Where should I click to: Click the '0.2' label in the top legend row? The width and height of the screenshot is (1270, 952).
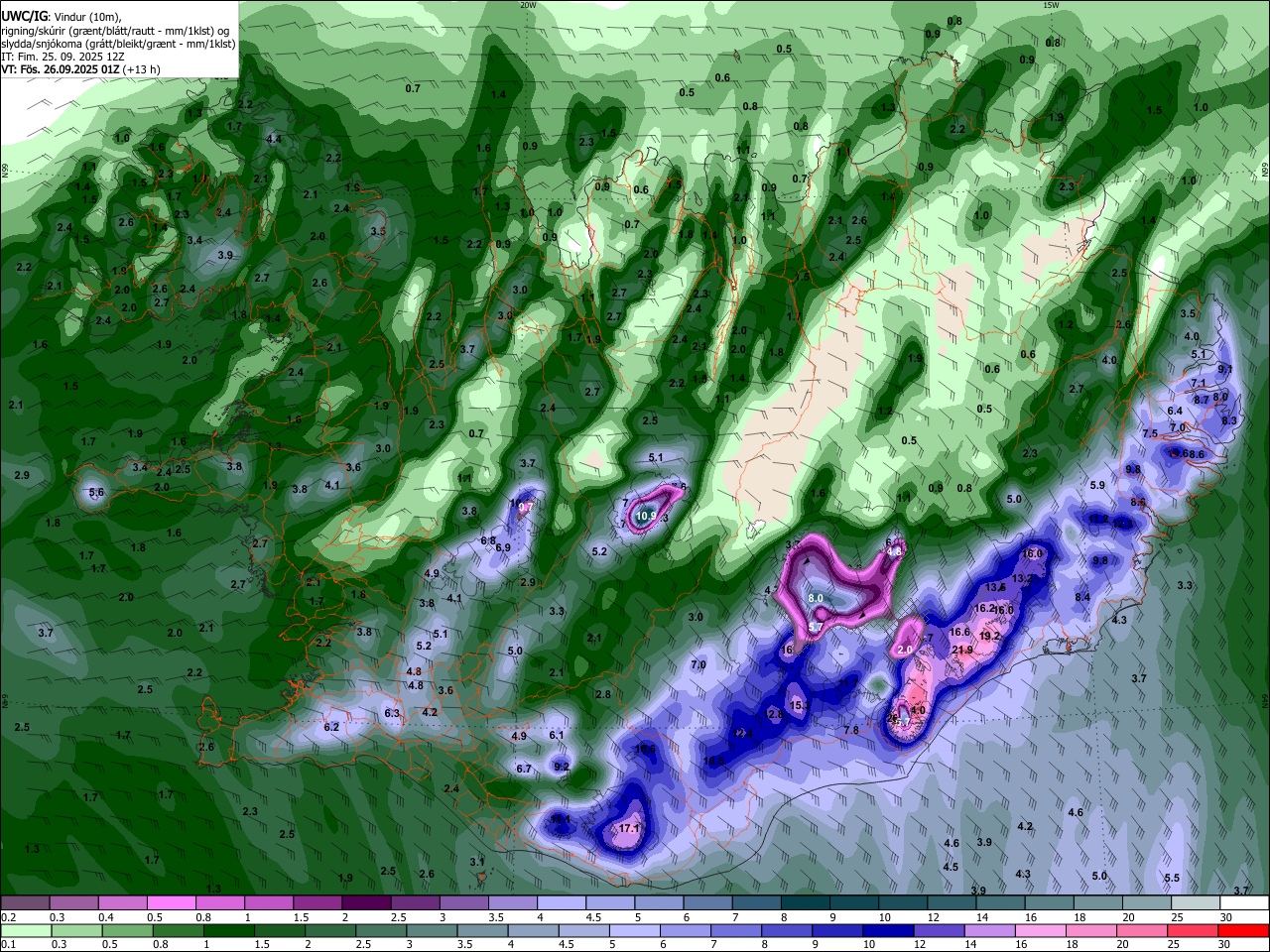[8, 917]
